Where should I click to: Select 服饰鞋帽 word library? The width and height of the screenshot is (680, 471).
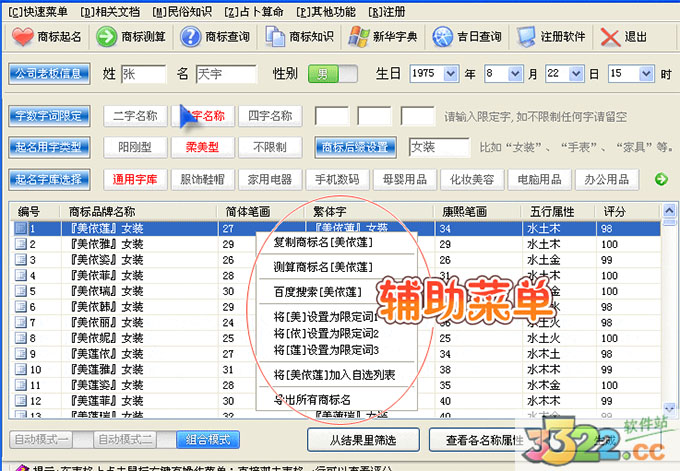tap(203, 180)
